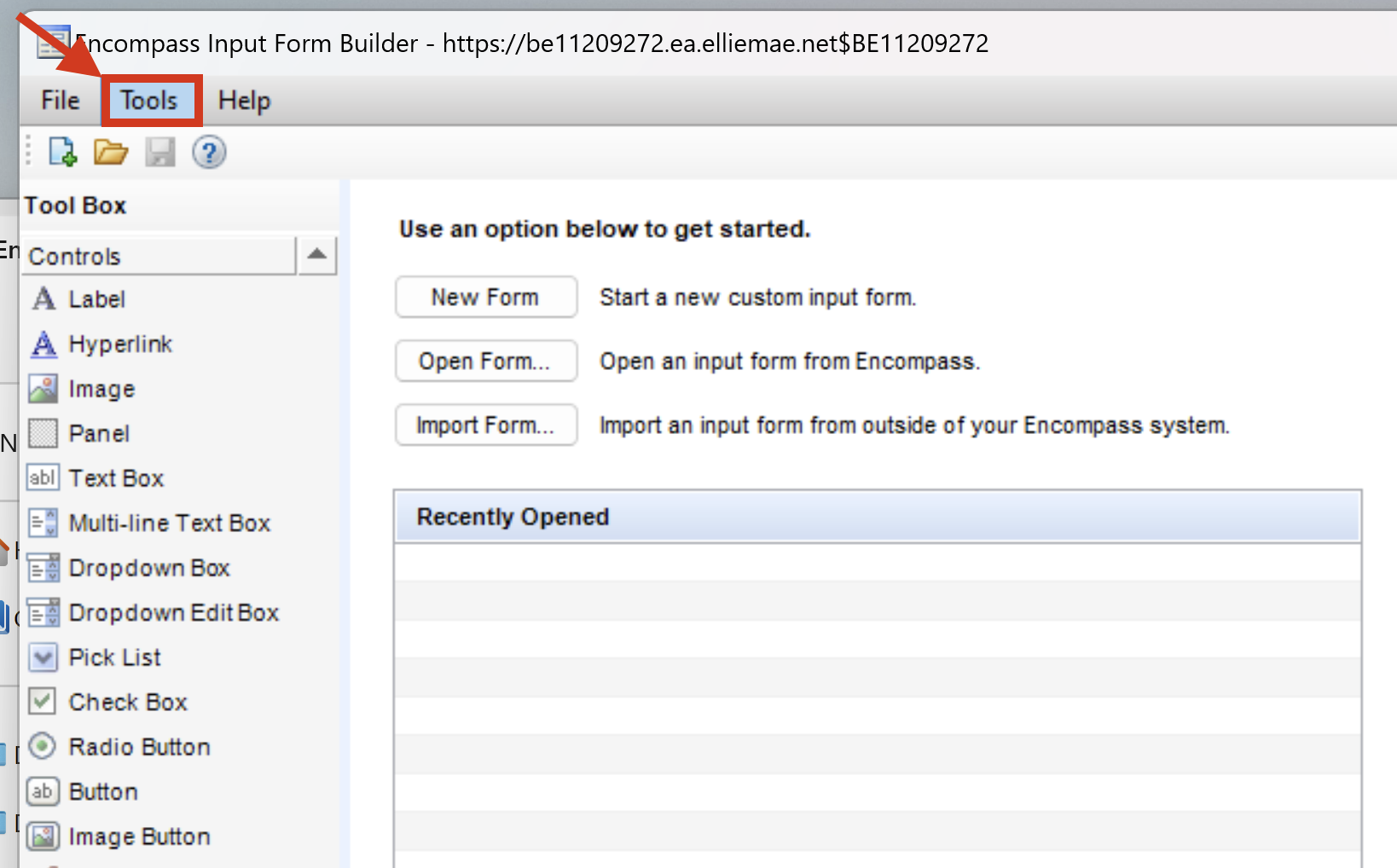Viewport: 1397px width, 868px height.
Task: Select the Radio Button control
Action: (x=138, y=747)
